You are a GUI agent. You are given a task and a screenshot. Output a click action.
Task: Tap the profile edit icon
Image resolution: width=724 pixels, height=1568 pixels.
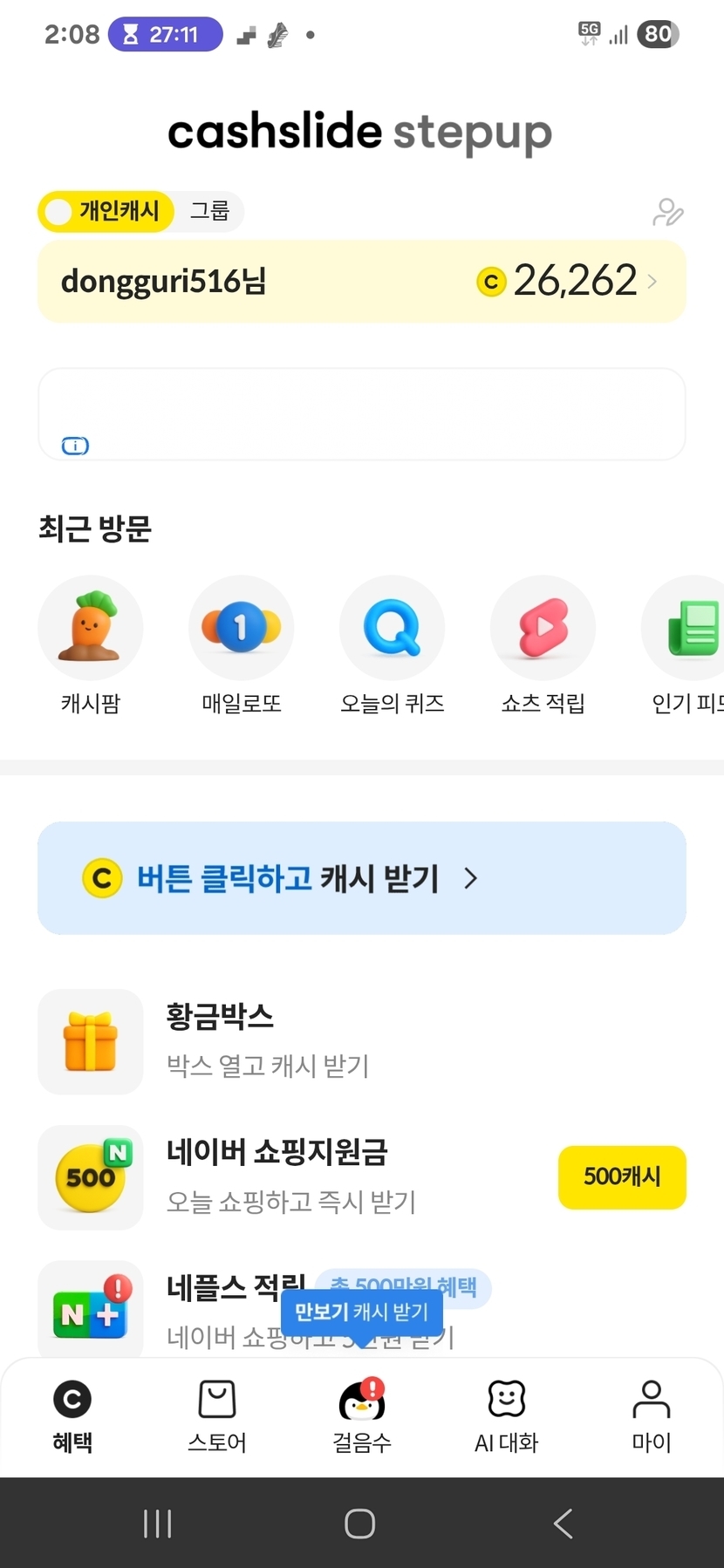tap(667, 212)
